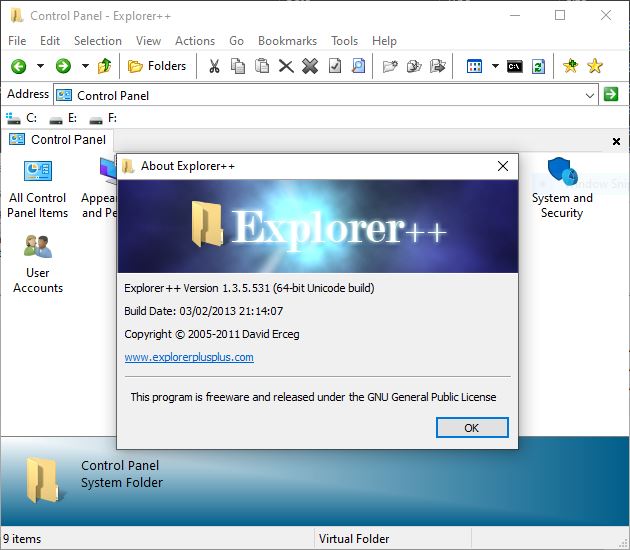The width and height of the screenshot is (630, 550).
Task: Click the Explorer++ version text line
Action: click(249, 288)
